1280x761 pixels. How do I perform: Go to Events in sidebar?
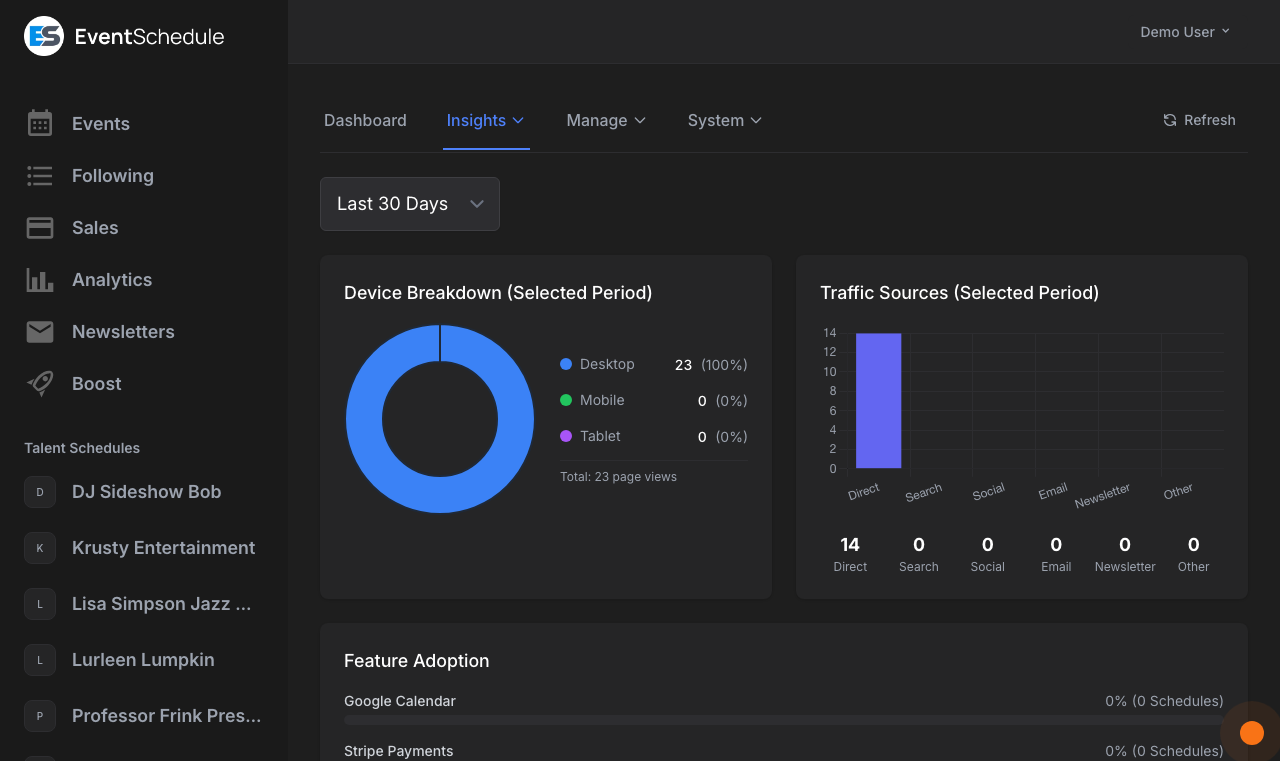click(101, 124)
